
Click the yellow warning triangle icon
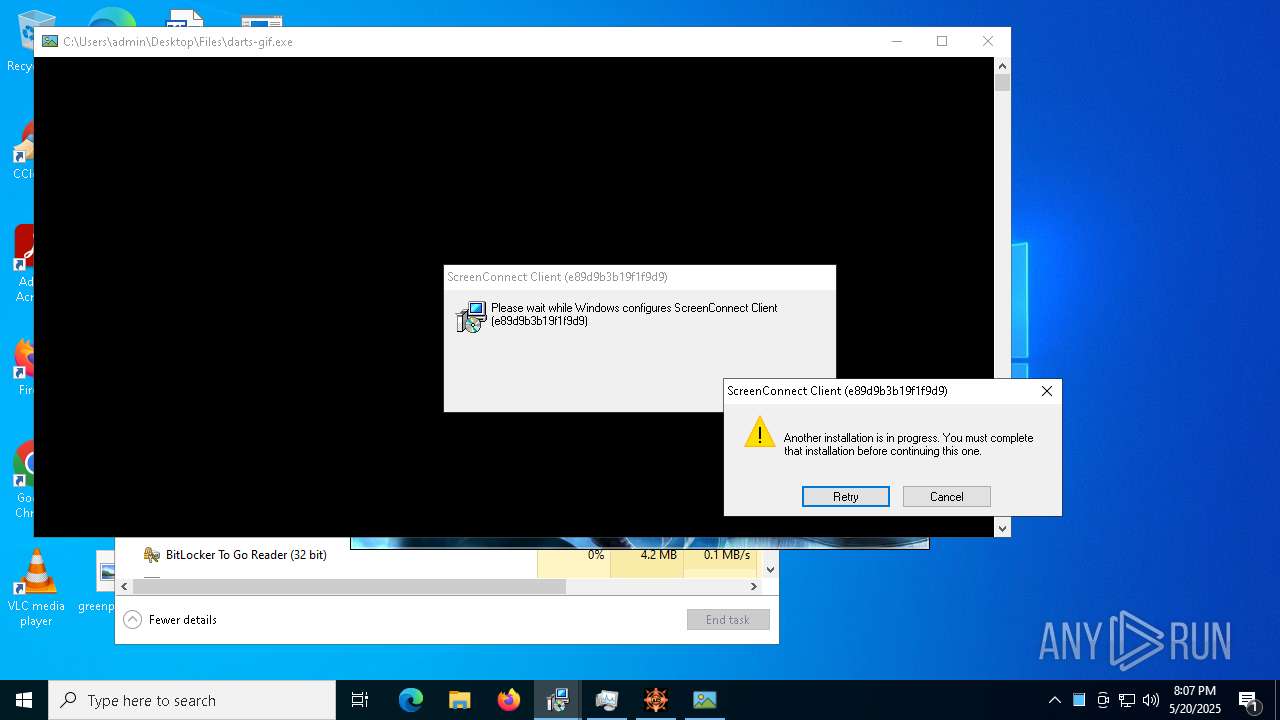click(x=760, y=432)
